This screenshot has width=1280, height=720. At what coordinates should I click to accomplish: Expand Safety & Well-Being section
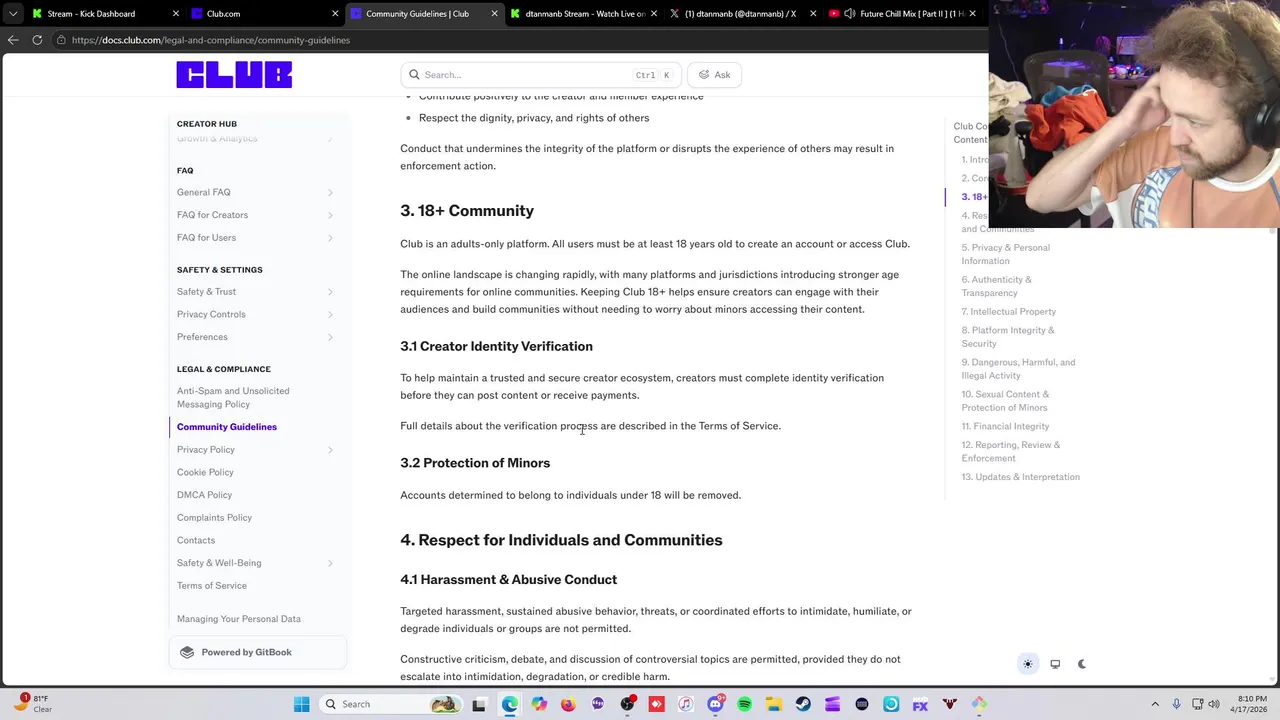[330, 563]
